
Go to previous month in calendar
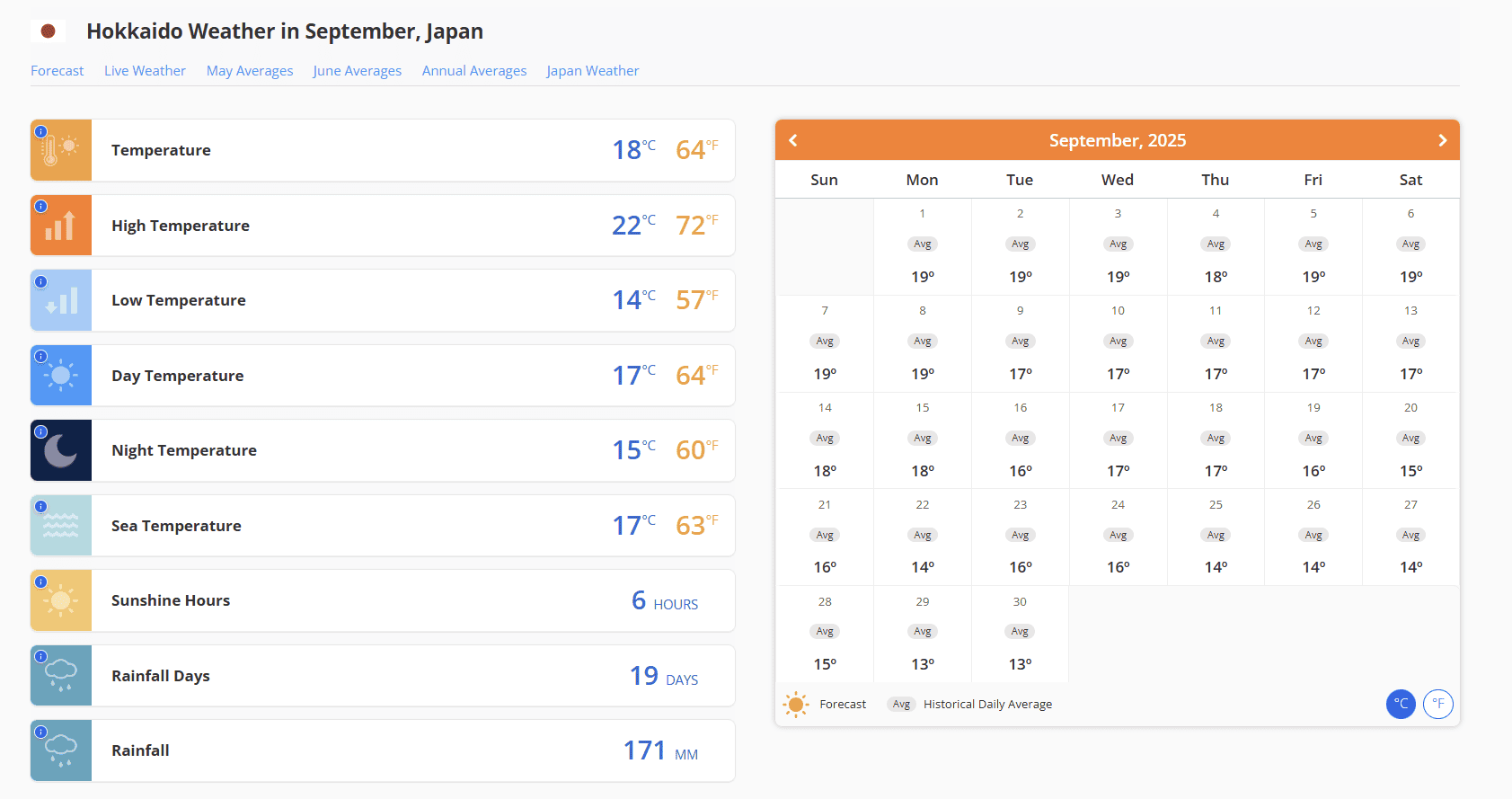click(793, 140)
